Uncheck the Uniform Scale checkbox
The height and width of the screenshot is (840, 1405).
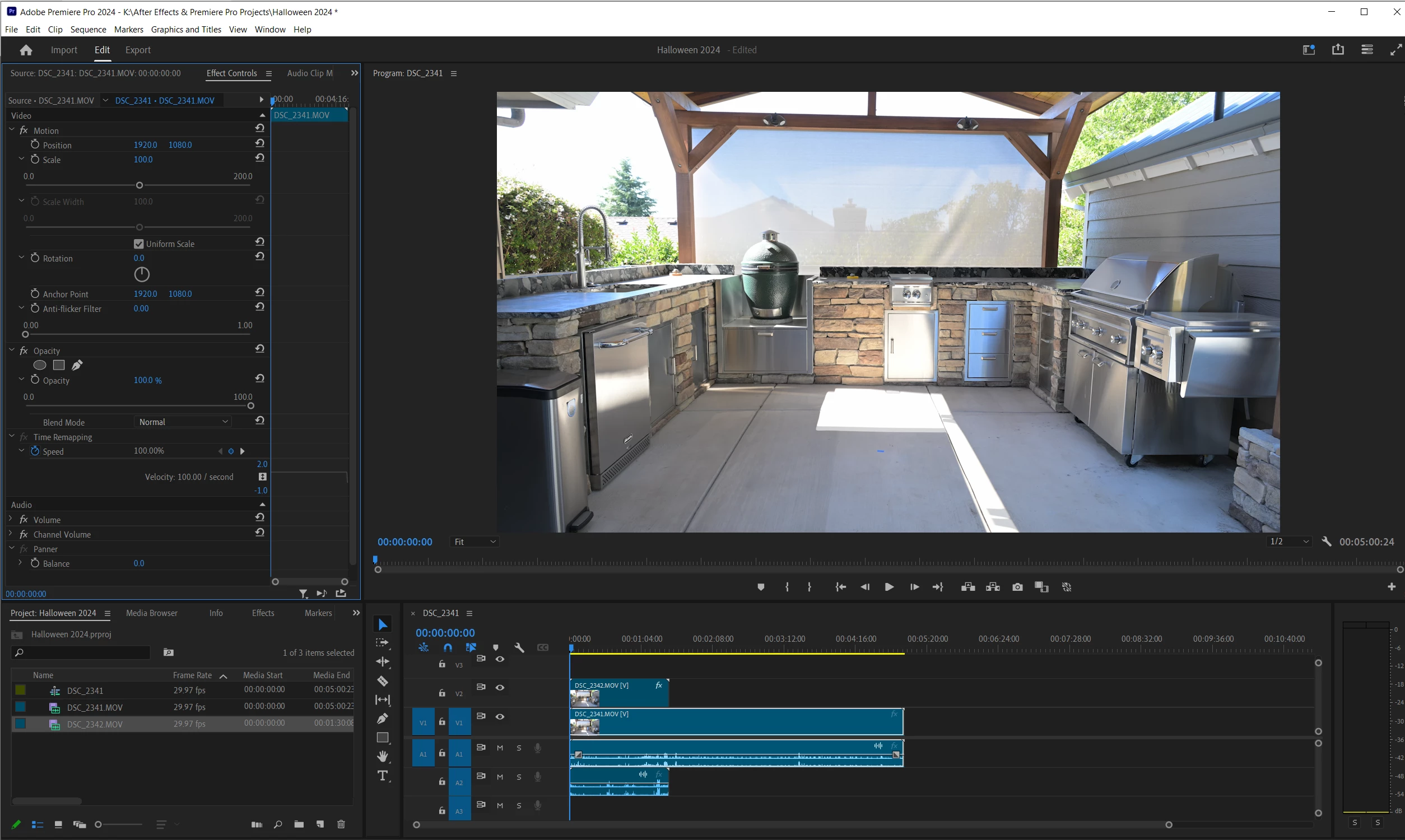coord(139,244)
